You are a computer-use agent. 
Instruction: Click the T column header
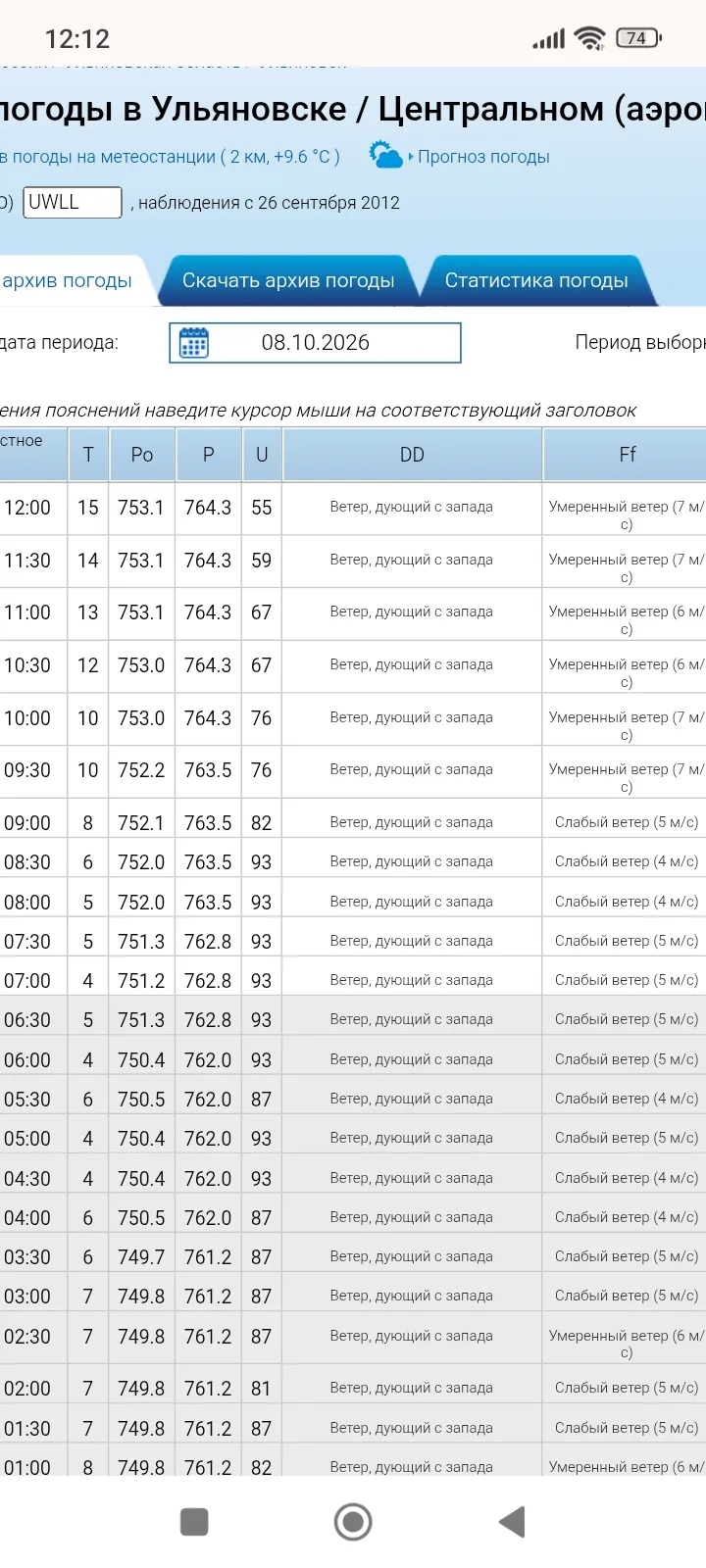pos(88,455)
